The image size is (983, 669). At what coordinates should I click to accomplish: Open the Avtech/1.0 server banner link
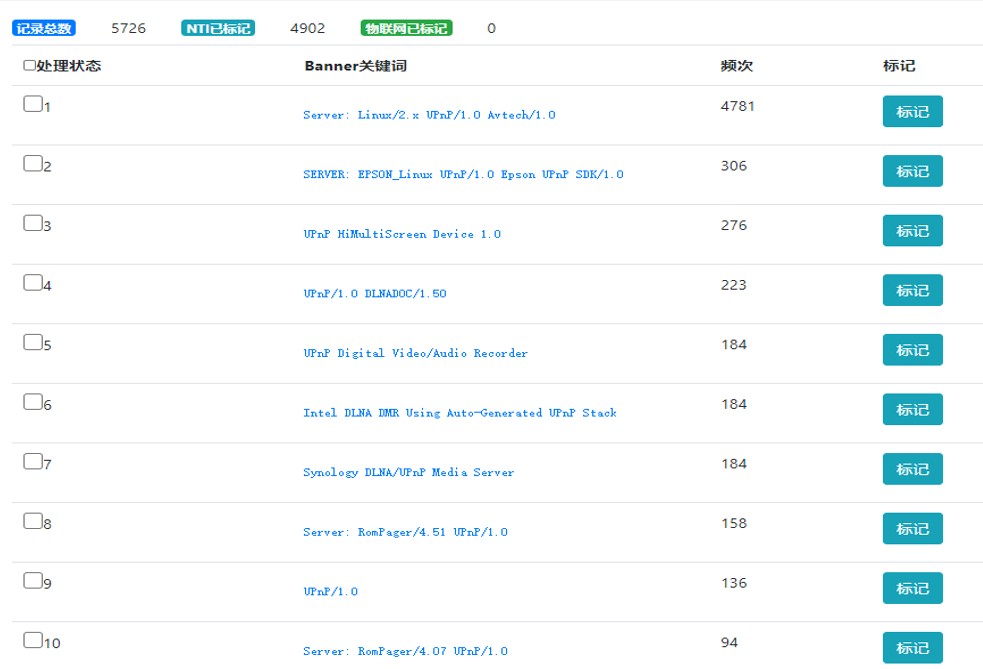click(429, 115)
